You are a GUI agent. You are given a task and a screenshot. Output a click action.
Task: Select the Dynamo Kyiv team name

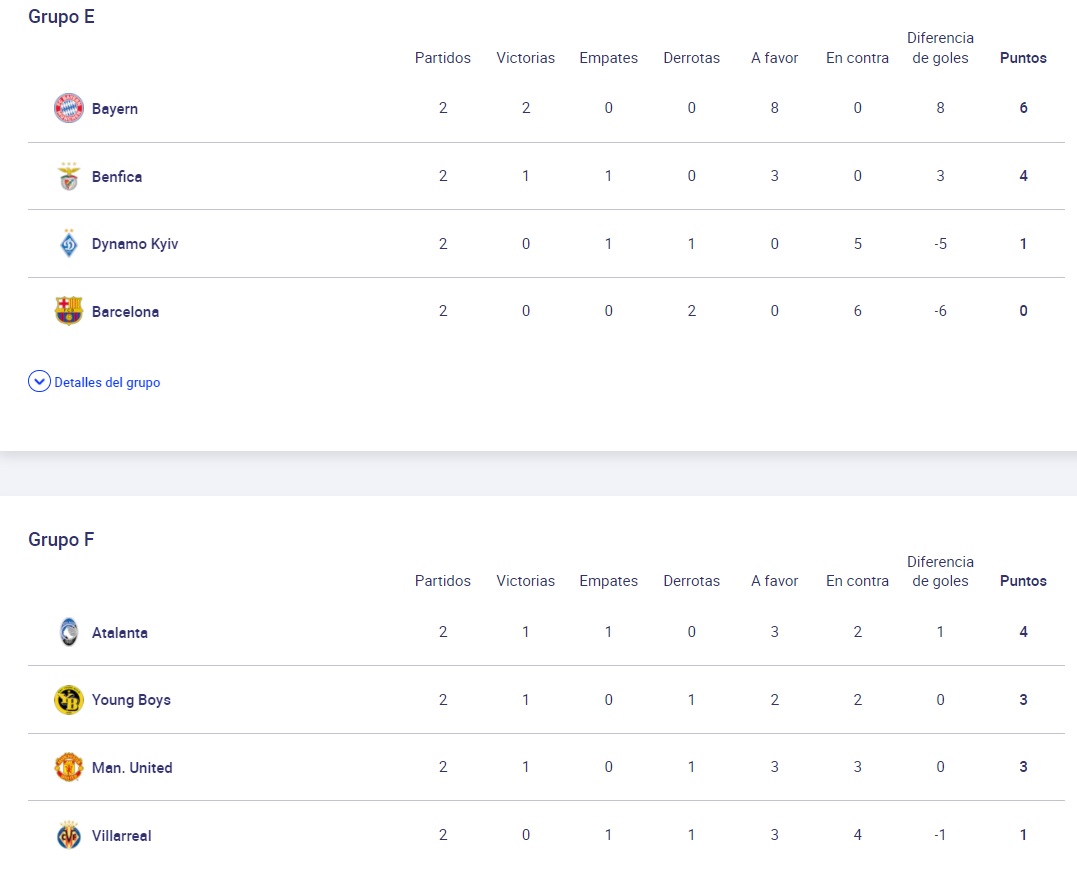[135, 244]
